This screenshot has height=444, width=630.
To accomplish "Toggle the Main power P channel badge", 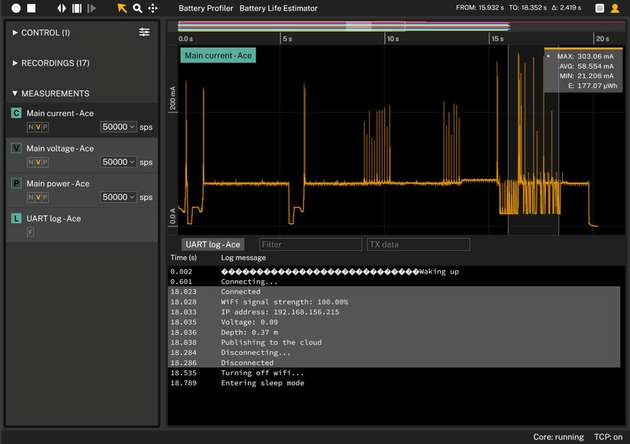I will (x=16, y=183).
